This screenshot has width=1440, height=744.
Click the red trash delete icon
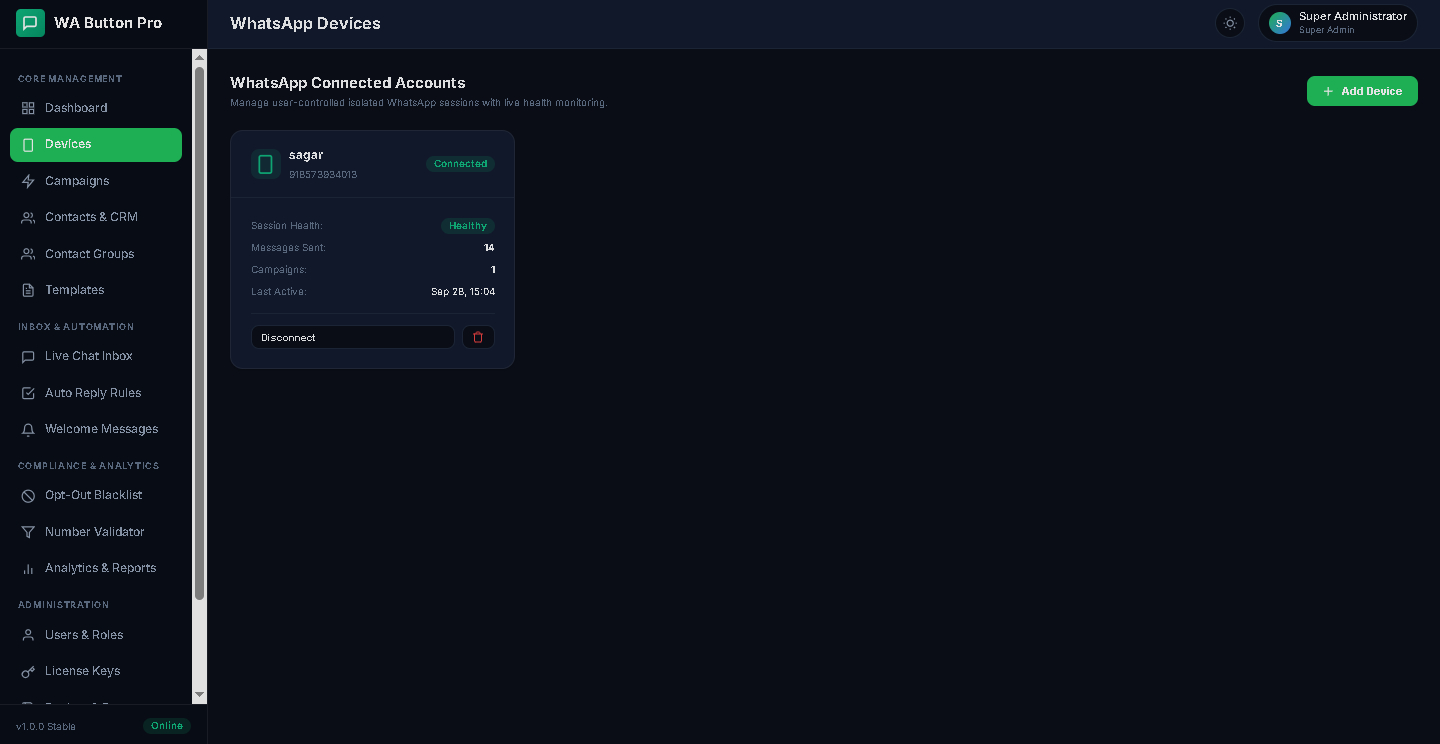tap(478, 337)
